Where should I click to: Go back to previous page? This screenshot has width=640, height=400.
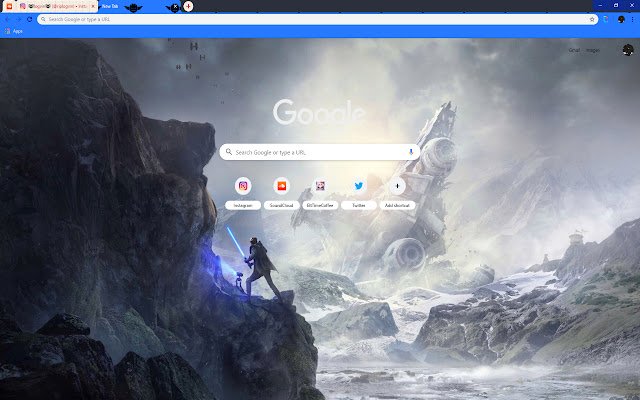(7, 19)
